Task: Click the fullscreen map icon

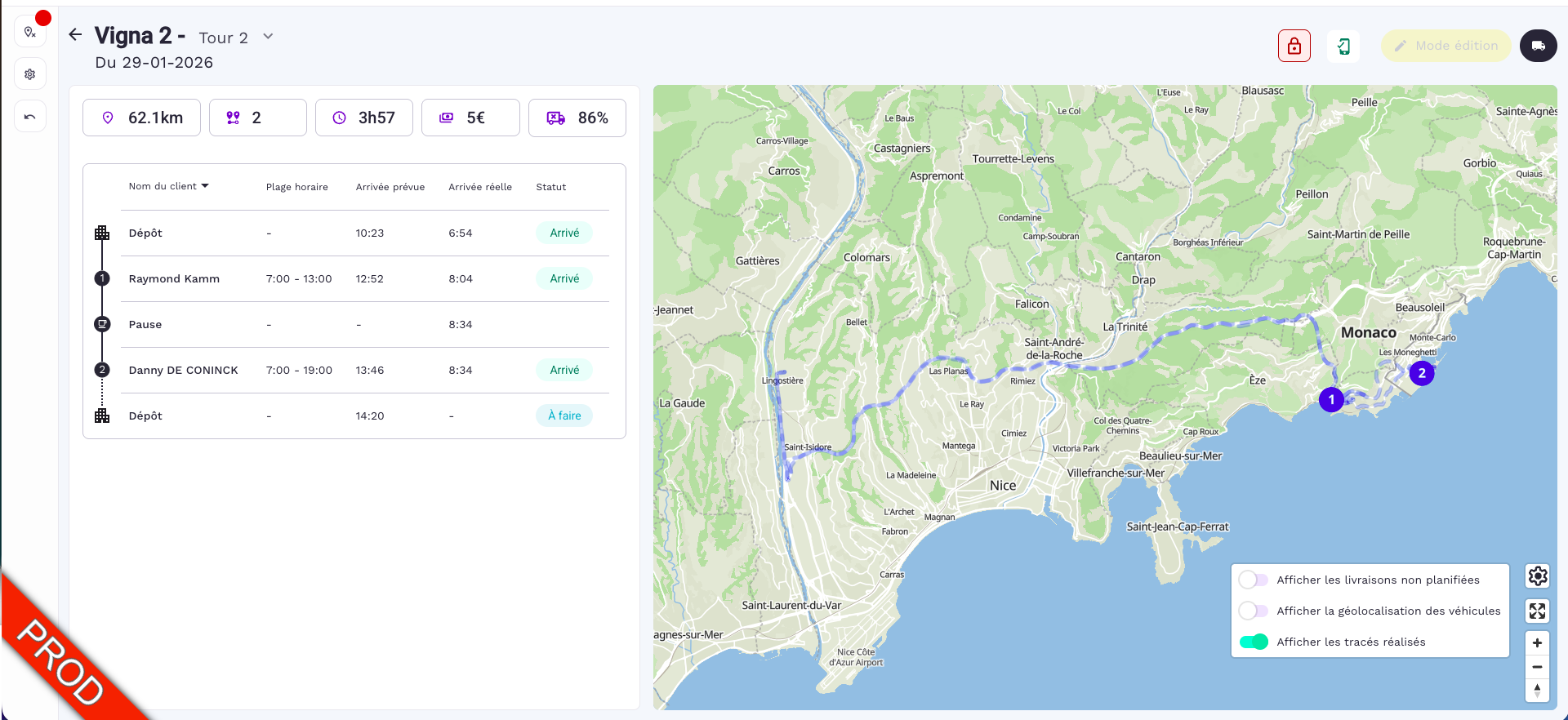Action: 1538,611
